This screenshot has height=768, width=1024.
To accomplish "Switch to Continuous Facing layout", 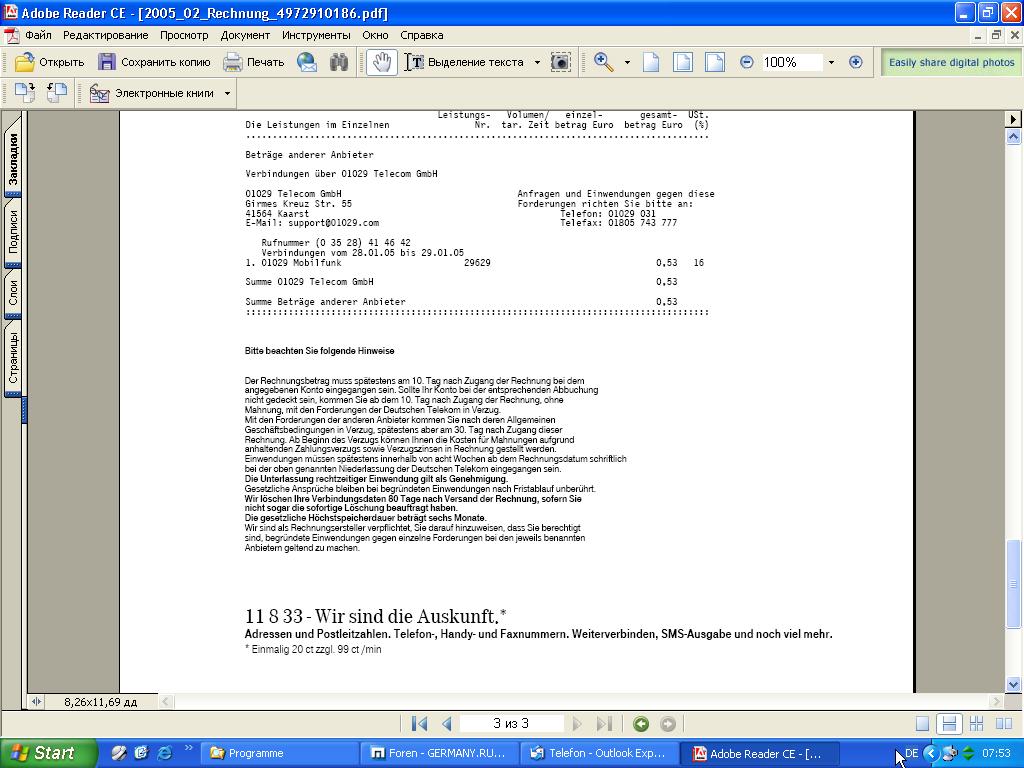I will click(x=976, y=724).
